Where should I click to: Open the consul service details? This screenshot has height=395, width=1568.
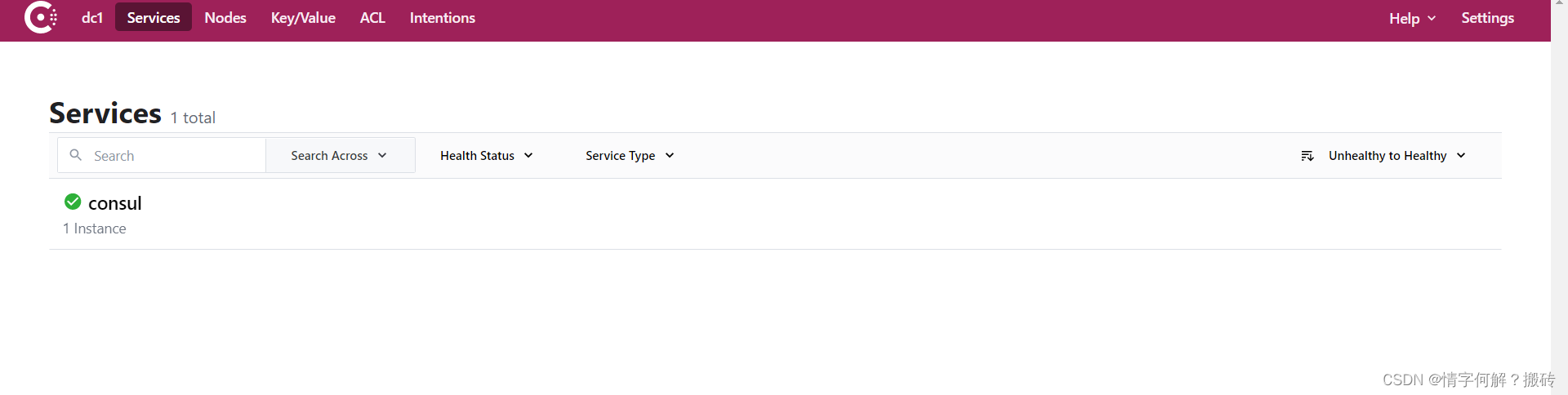(115, 202)
